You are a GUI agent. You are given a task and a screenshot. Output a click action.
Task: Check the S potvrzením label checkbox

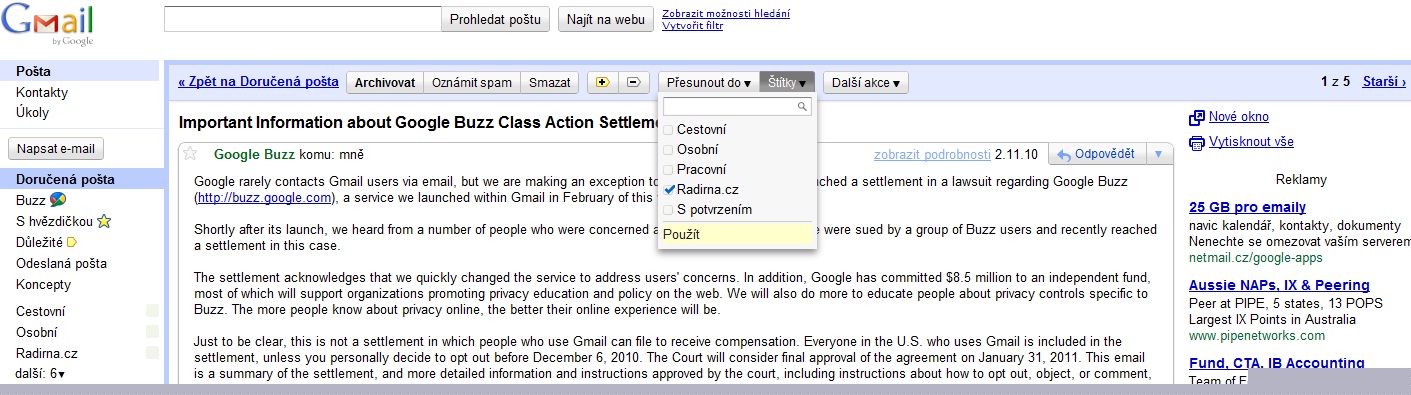pyautogui.click(x=669, y=210)
